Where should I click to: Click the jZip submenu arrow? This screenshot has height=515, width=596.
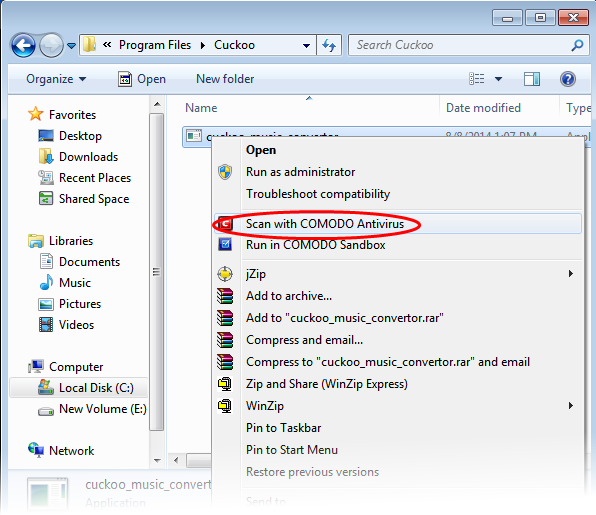571,274
